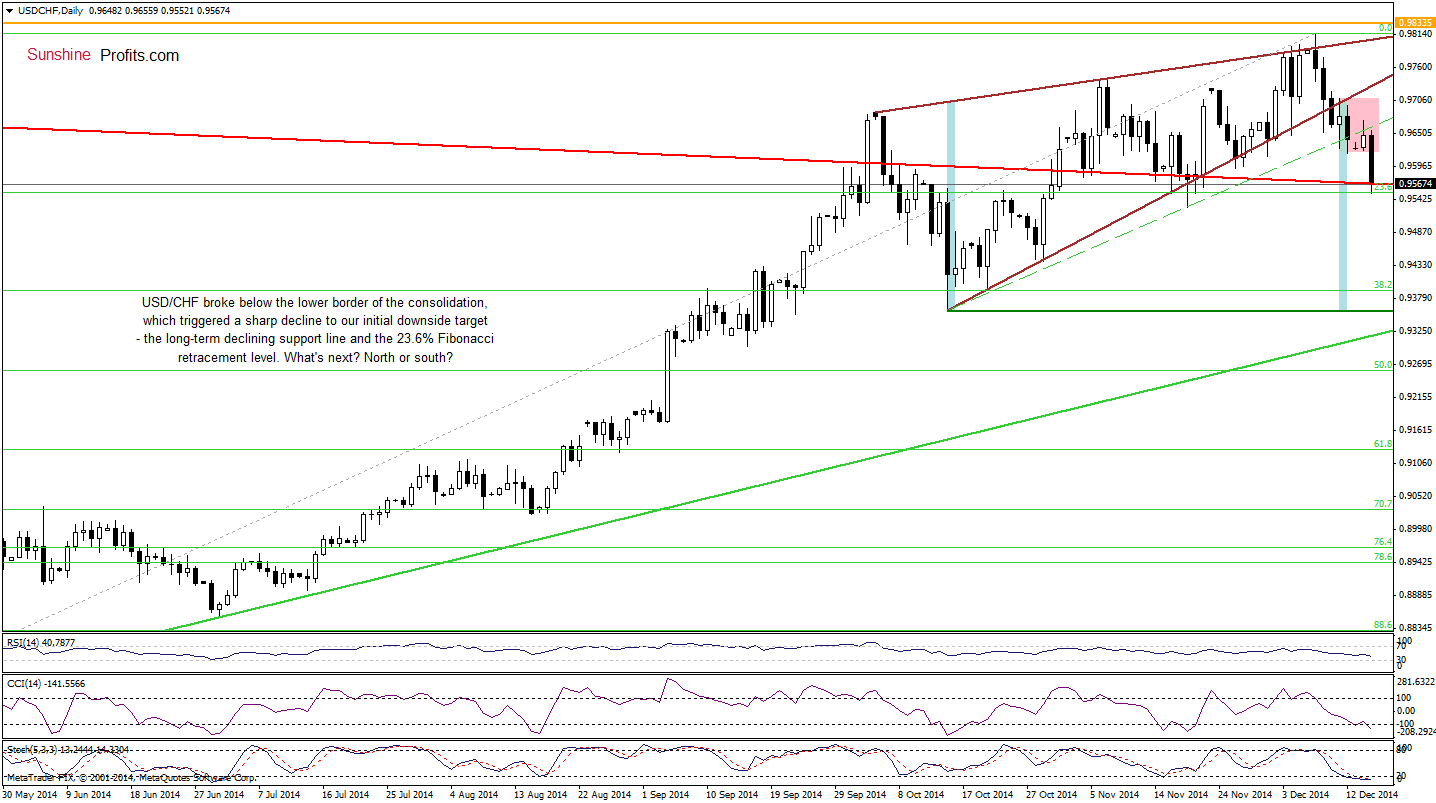Click the 1 Sep 2014 date label
The width and height of the screenshot is (1436, 803).
coord(667,795)
